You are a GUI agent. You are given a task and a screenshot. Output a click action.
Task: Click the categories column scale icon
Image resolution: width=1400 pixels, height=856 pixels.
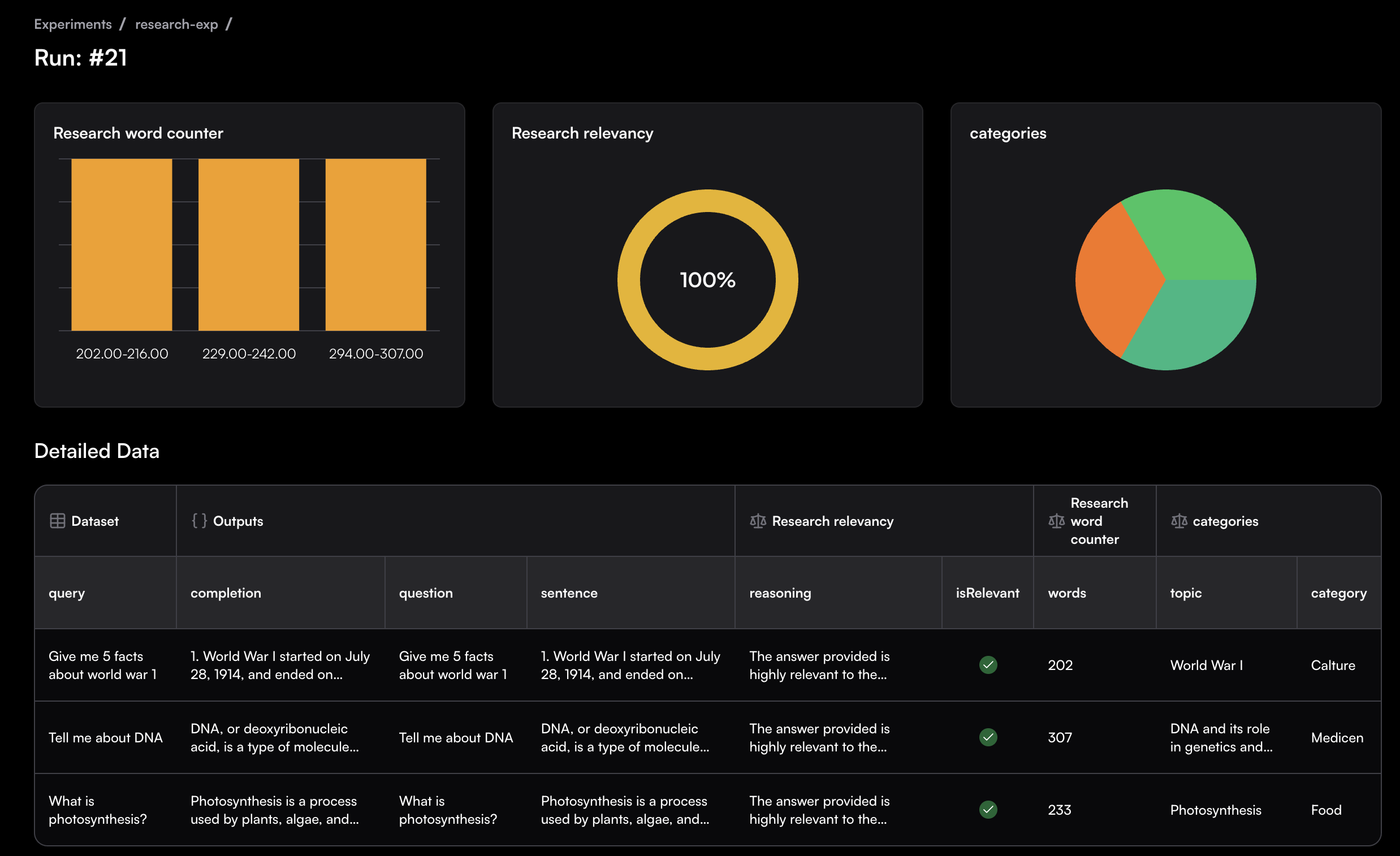[x=1178, y=521]
